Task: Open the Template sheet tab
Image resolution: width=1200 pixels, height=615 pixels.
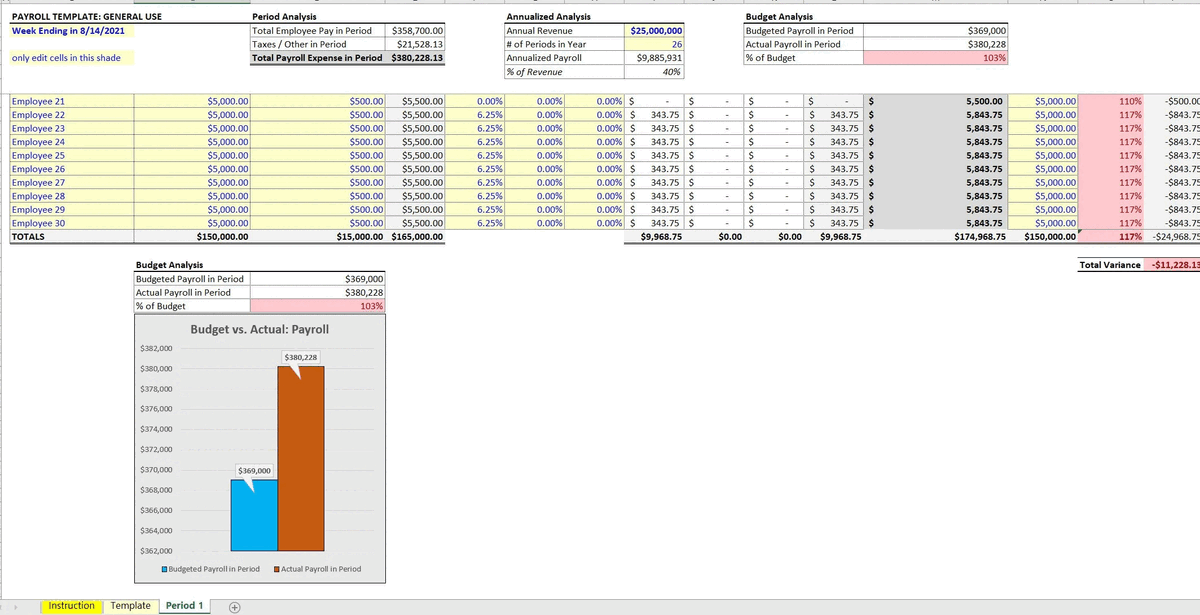Action: (129, 605)
